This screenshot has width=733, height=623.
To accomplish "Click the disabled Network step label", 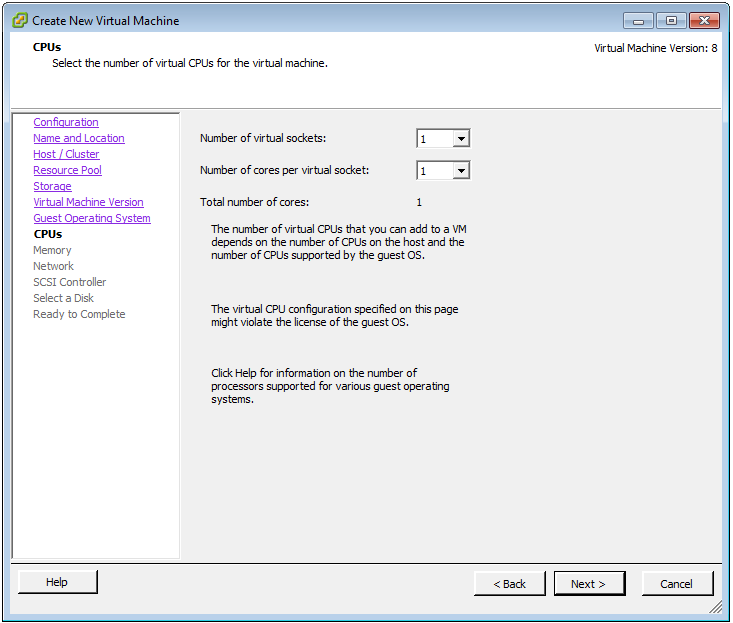I will [x=53, y=266].
